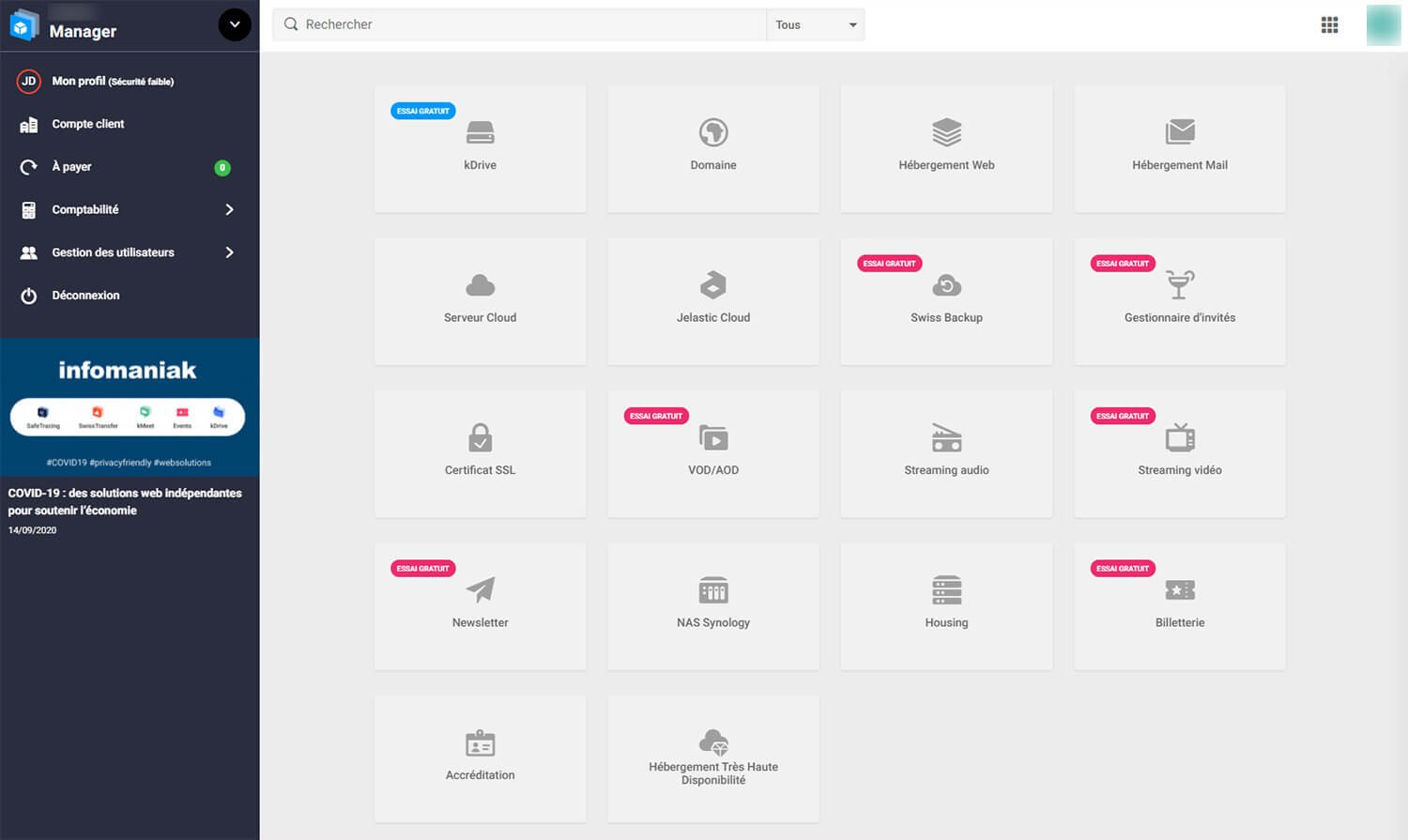Open the VOD/AOD play icon
The width and height of the screenshot is (1408, 840).
pyautogui.click(x=713, y=437)
